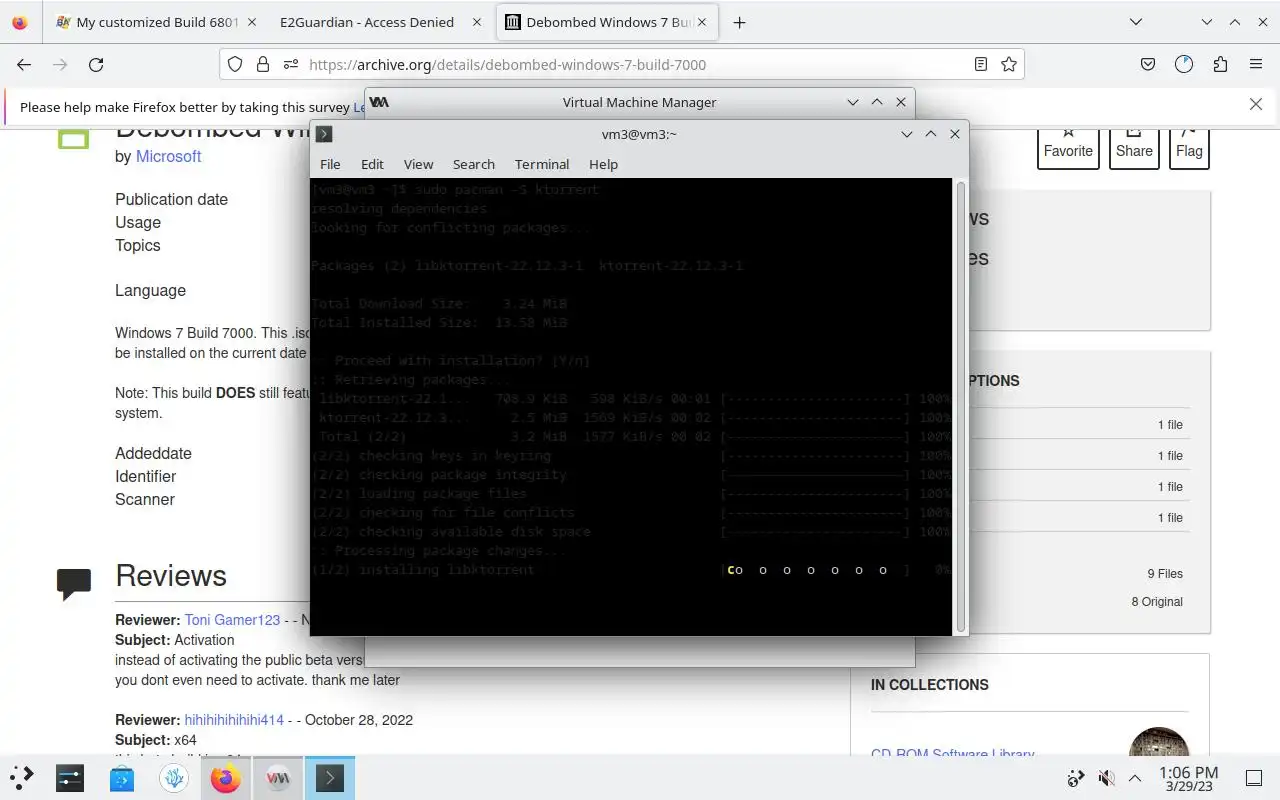
Task: Close the E2Guardian tab
Action: [x=476, y=22]
